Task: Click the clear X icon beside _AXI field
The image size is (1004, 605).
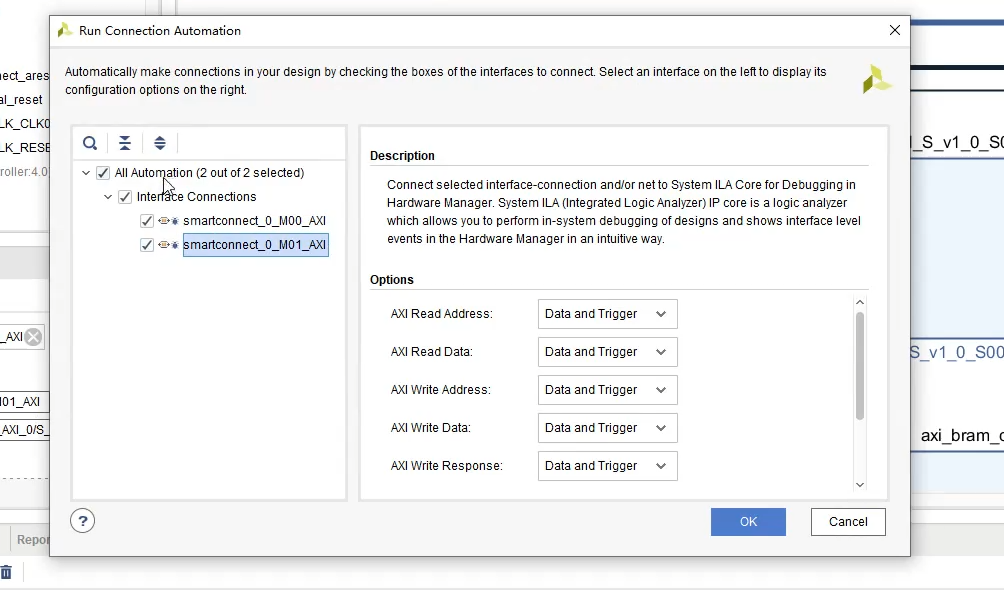Action: (x=34, y=337)
